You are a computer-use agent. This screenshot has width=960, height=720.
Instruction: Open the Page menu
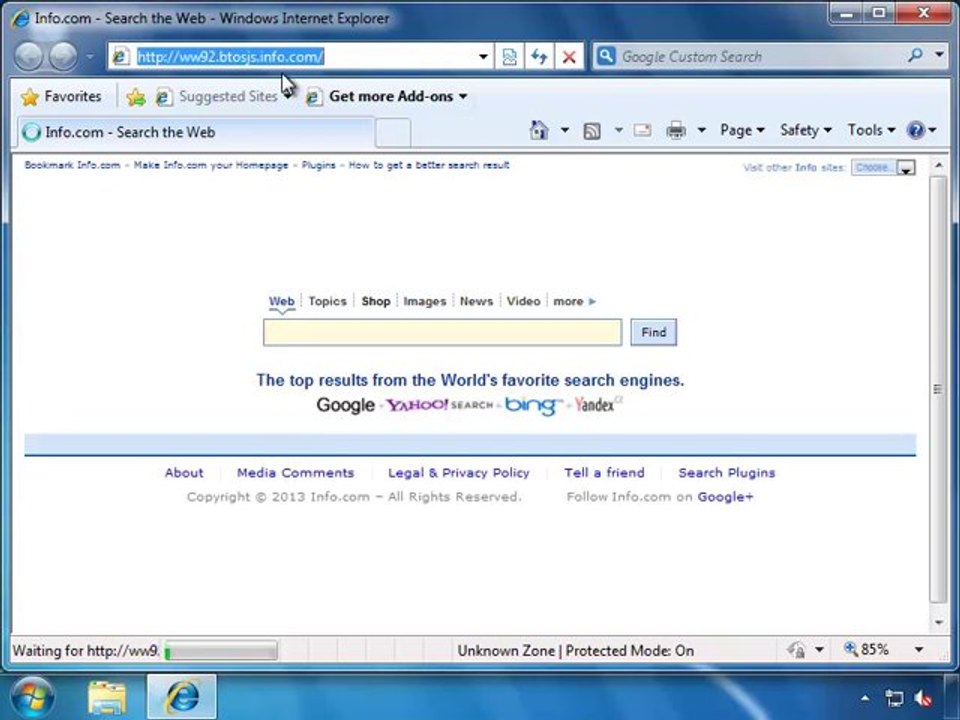click(742, 130)
